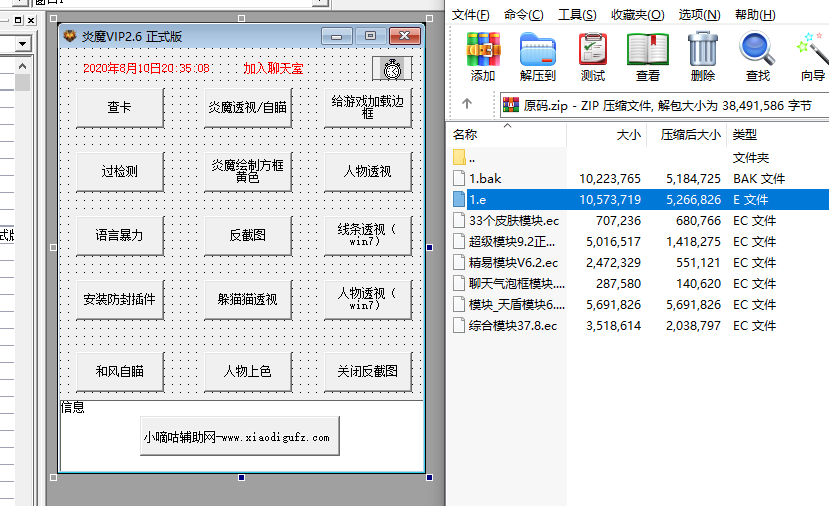Click the red 加入聊天室 label
Screen dimensions: 829x506
pos(273,69)
